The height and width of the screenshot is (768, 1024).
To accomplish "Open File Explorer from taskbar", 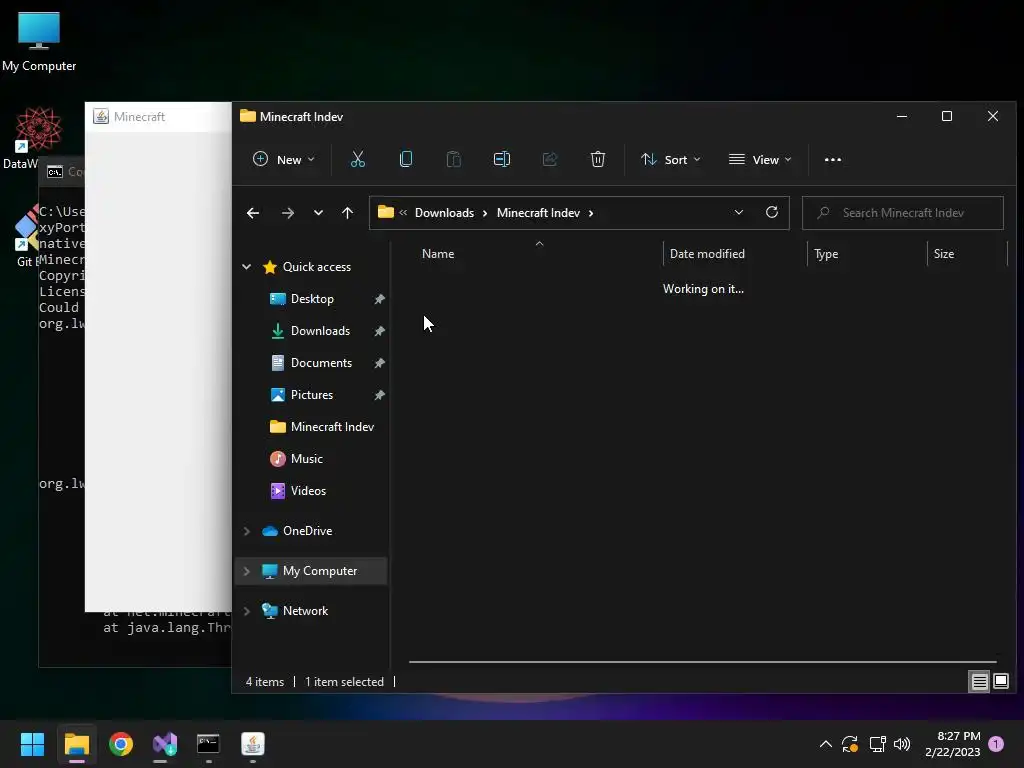I will tap(76, 744).
